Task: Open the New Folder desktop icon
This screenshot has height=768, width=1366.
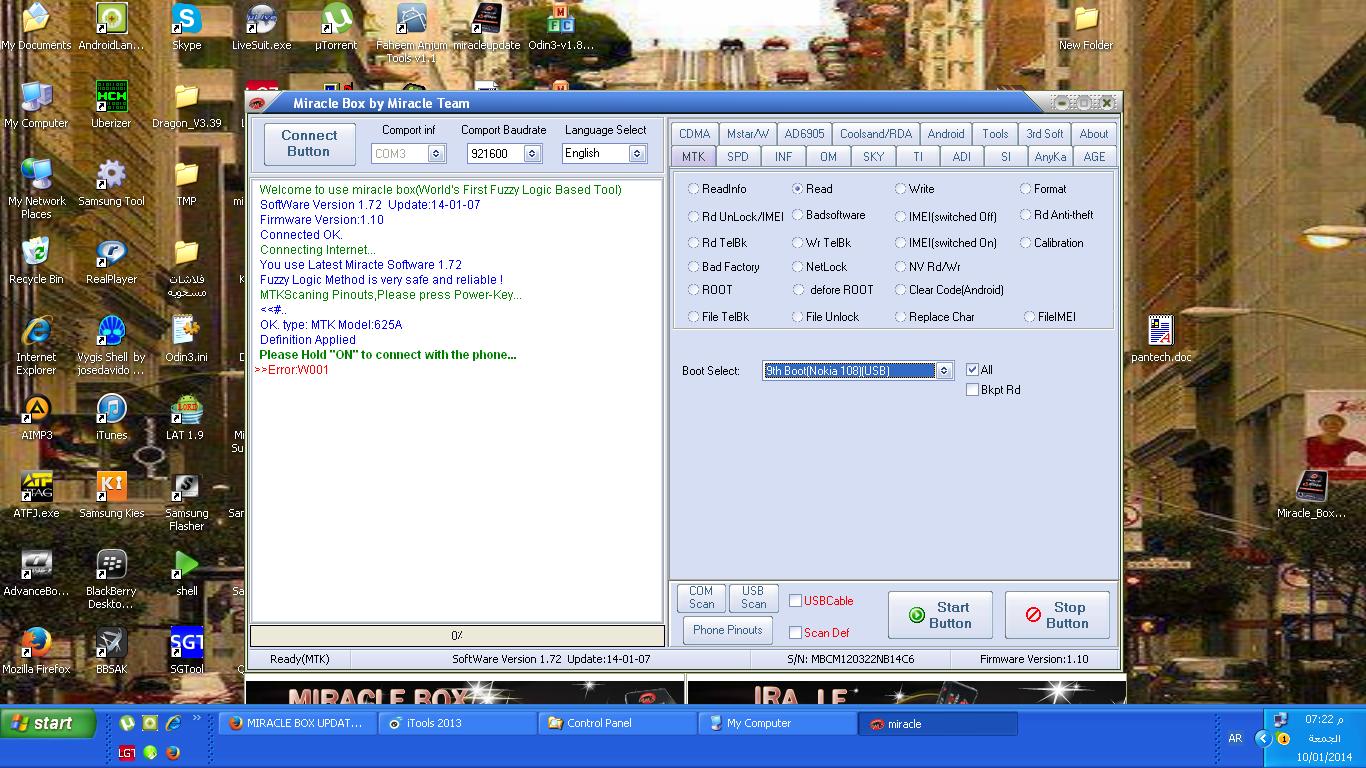Action: coord(1086,27)
